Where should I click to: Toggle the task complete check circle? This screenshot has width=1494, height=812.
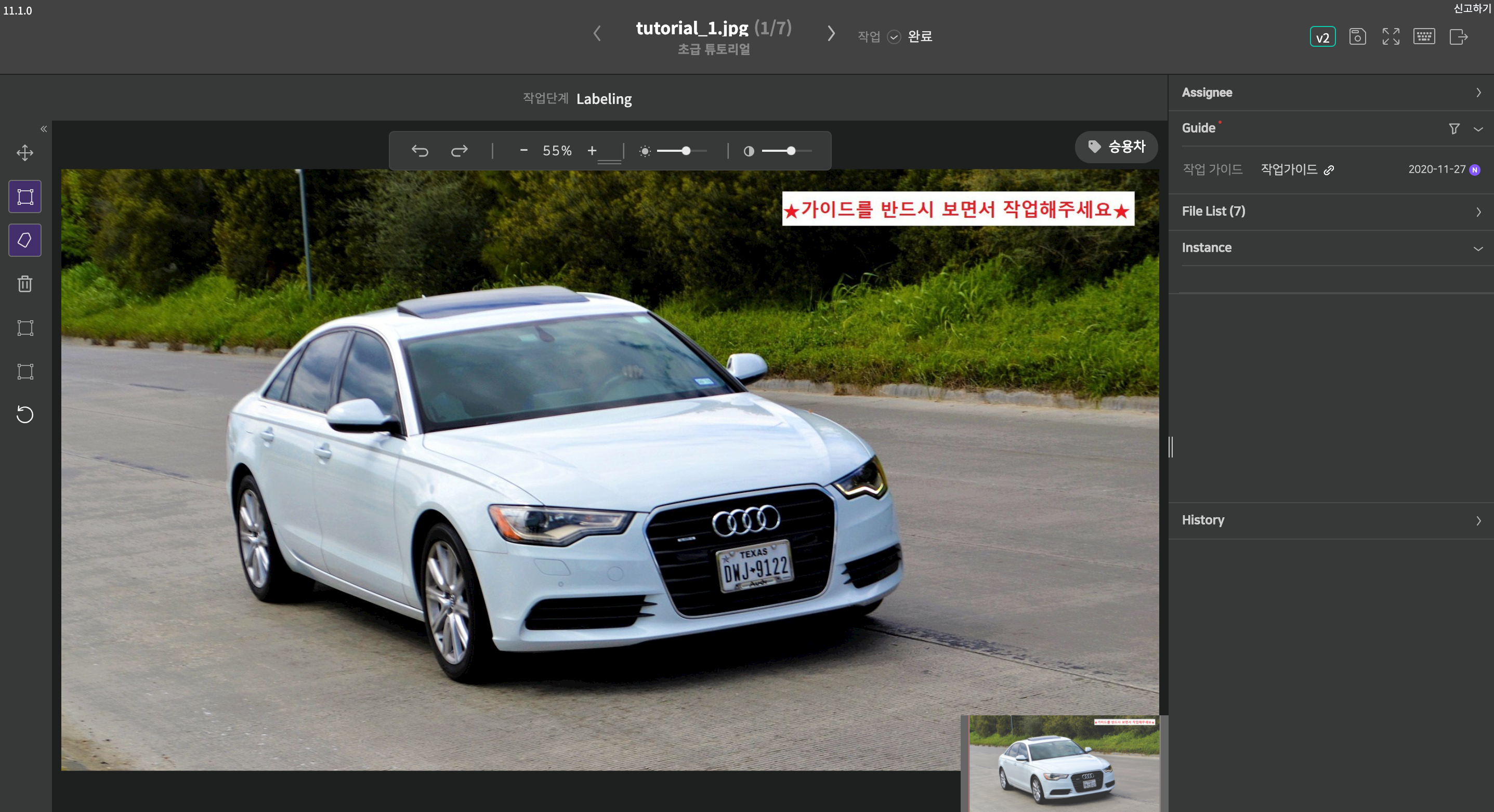tap(894, 37)
